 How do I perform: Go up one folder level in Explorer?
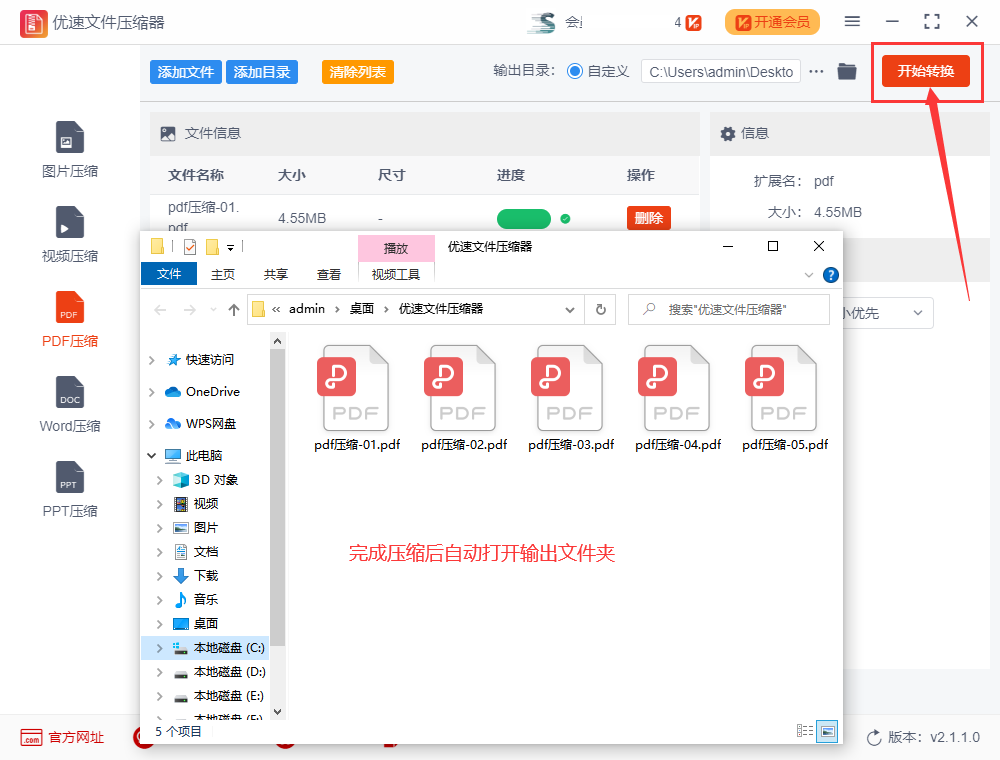234,310
